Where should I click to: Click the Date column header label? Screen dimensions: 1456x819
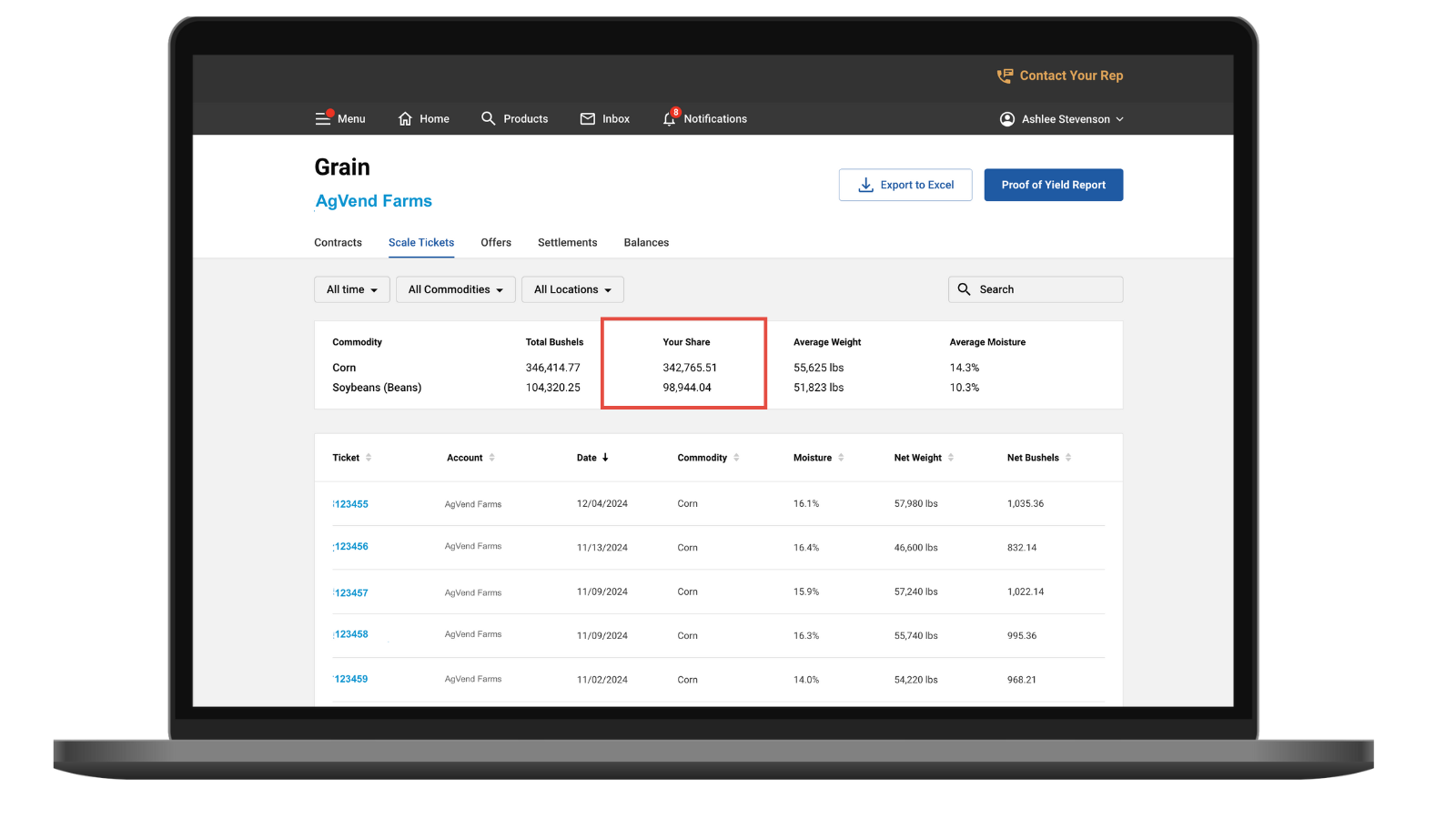click(587, 458)
